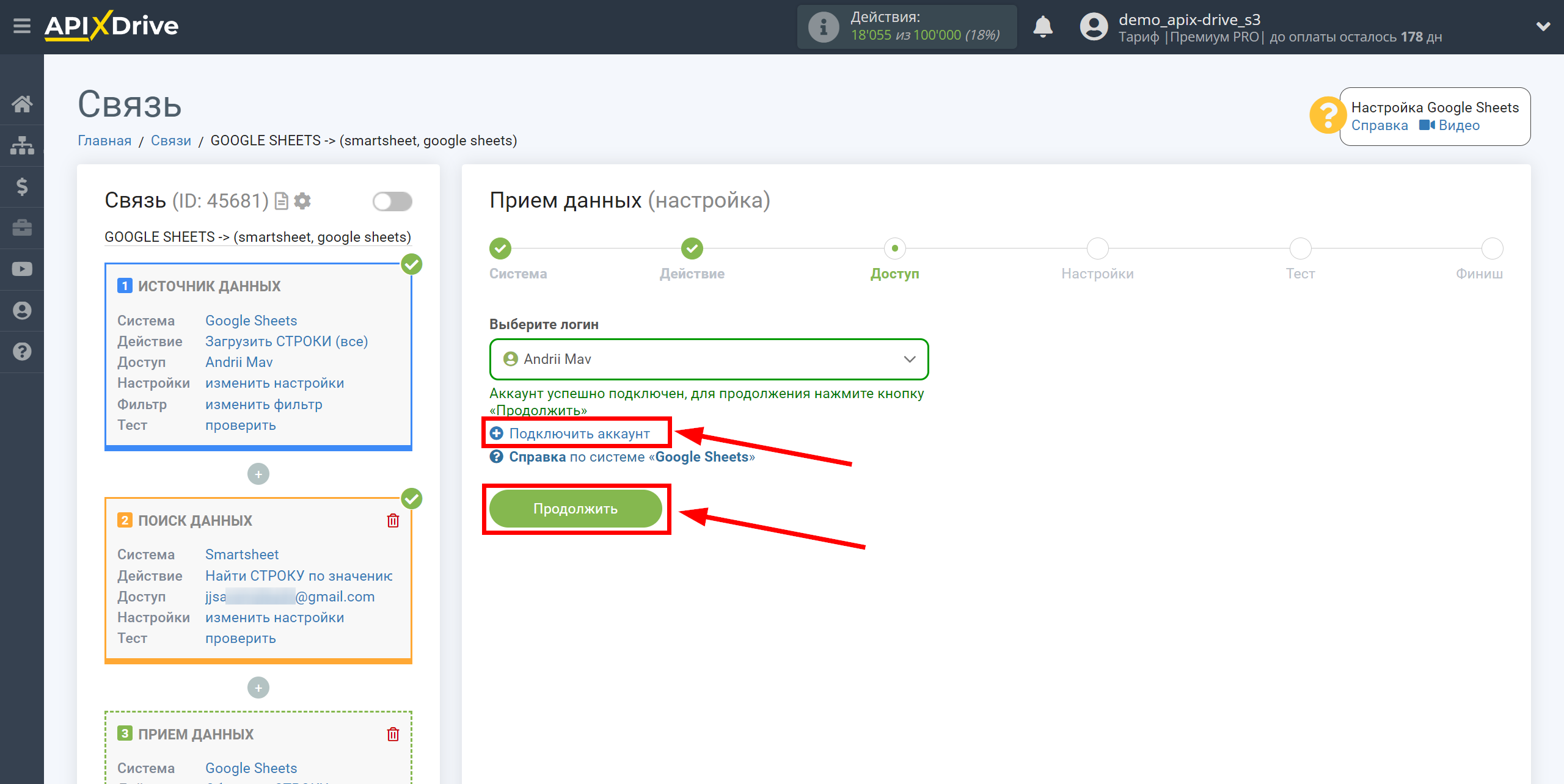Click the ПРИЕМ ДАННЫХ header
1564x784 pixels.
(195, 734)
